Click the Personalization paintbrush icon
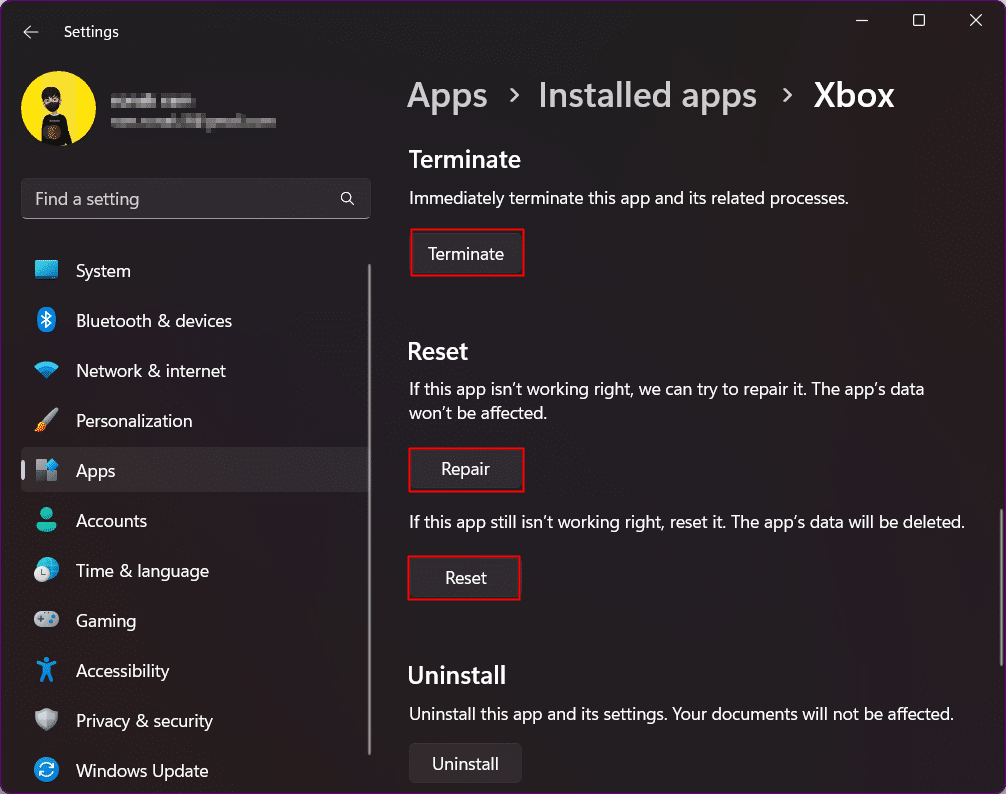This screenshot has height=794, width=1006. point(46,420)
